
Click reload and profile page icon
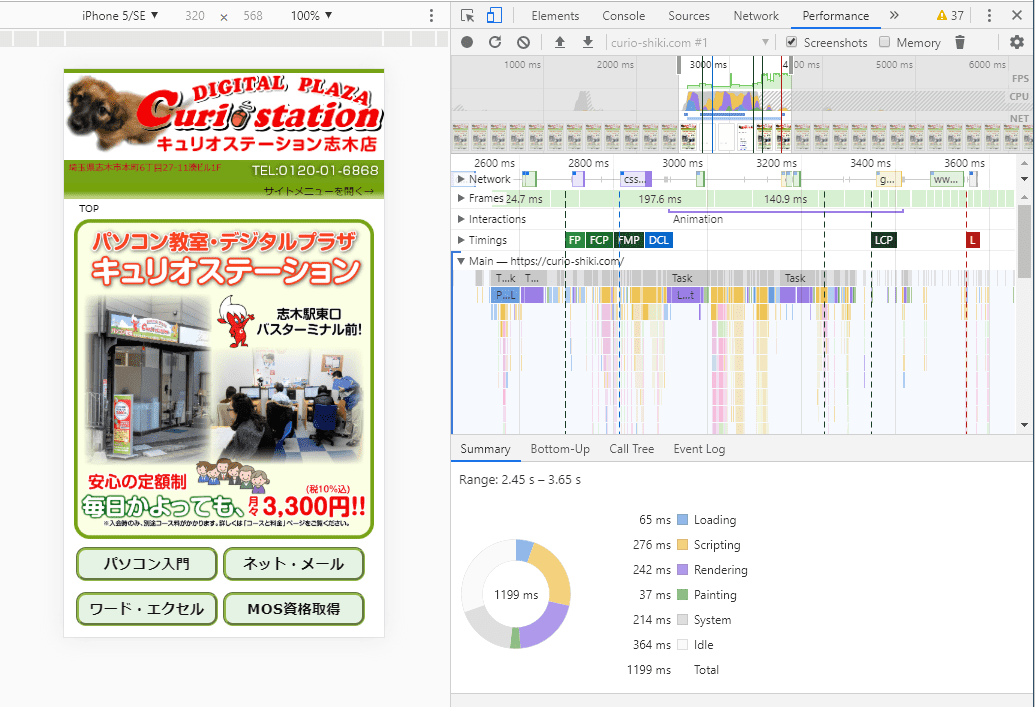tap(495, 42)
